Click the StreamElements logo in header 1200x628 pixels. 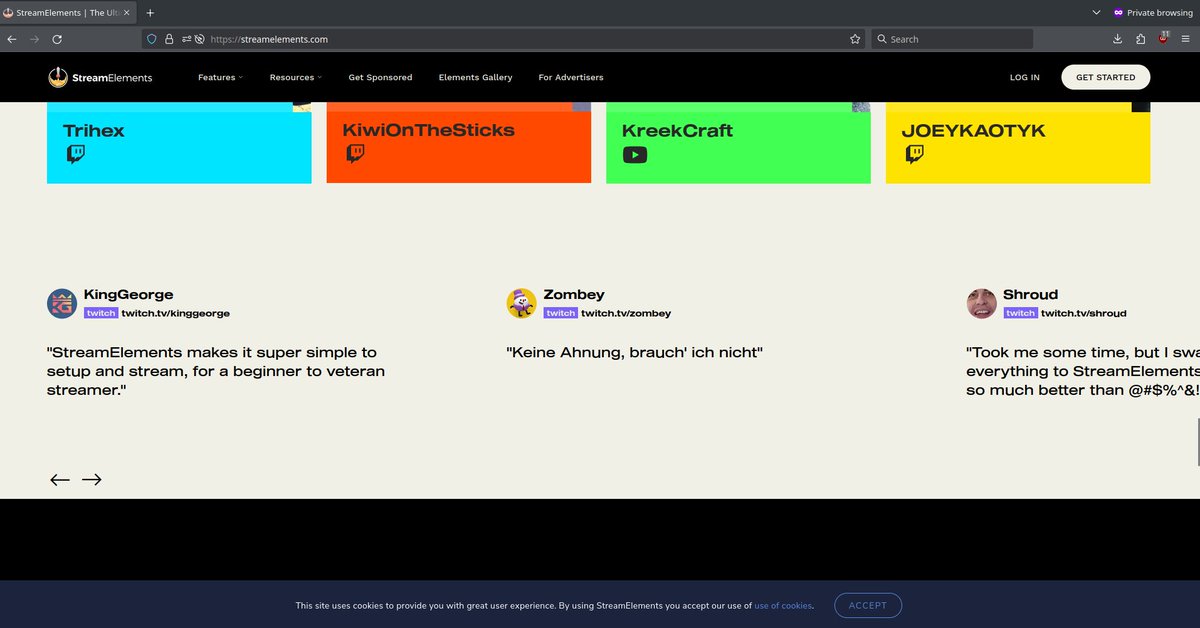tap(100, 77)
